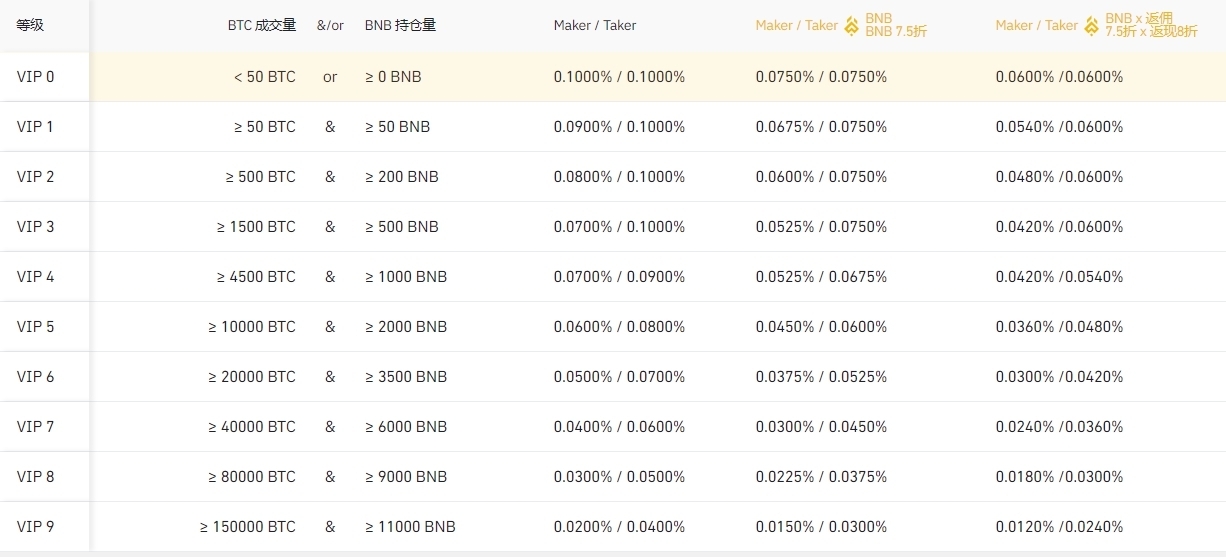Click the 'or' condition in VIP 0 row
1226x557 pixels.
(x=330, y=77)
